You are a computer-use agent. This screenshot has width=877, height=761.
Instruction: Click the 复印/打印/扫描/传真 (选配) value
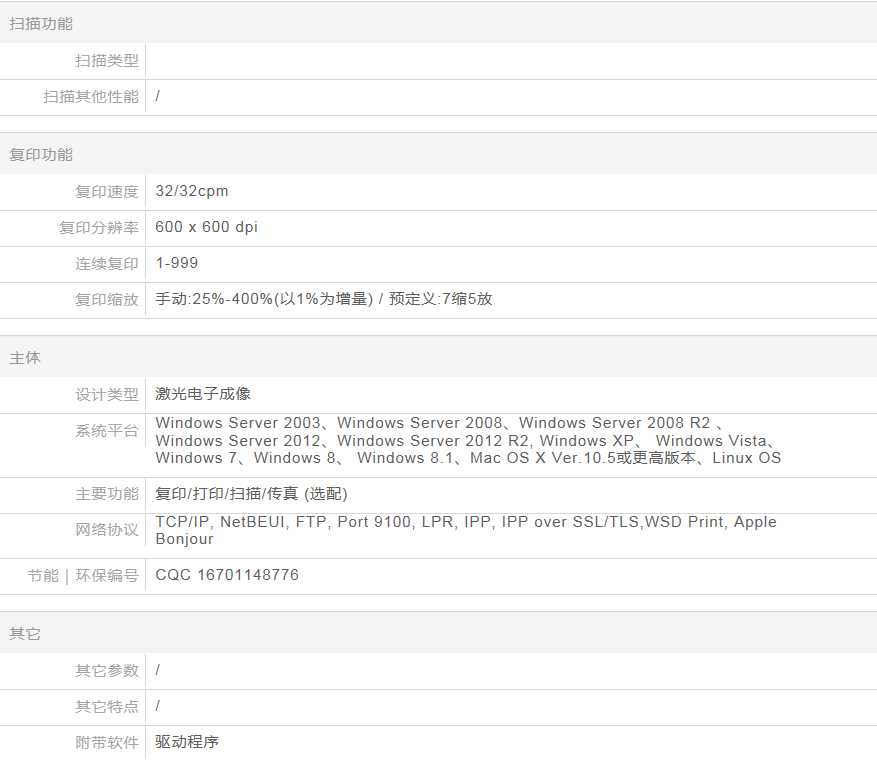click(251, 494)
